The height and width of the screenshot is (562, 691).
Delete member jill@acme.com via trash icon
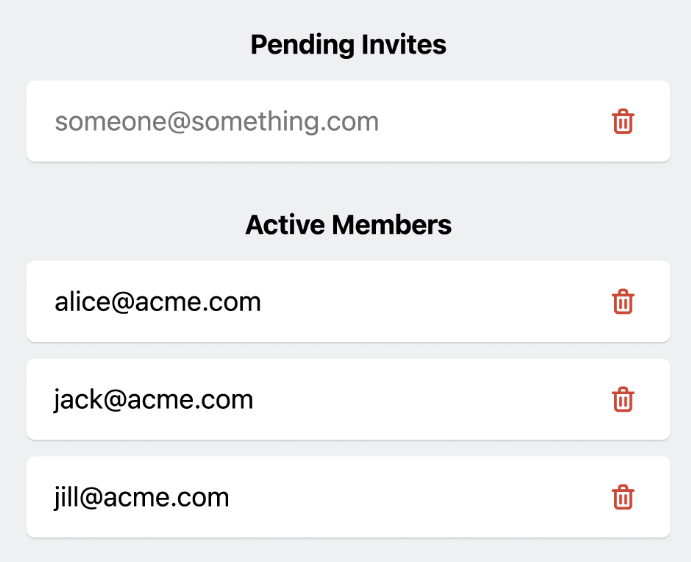pyautogui.click(x=623, y=497)
